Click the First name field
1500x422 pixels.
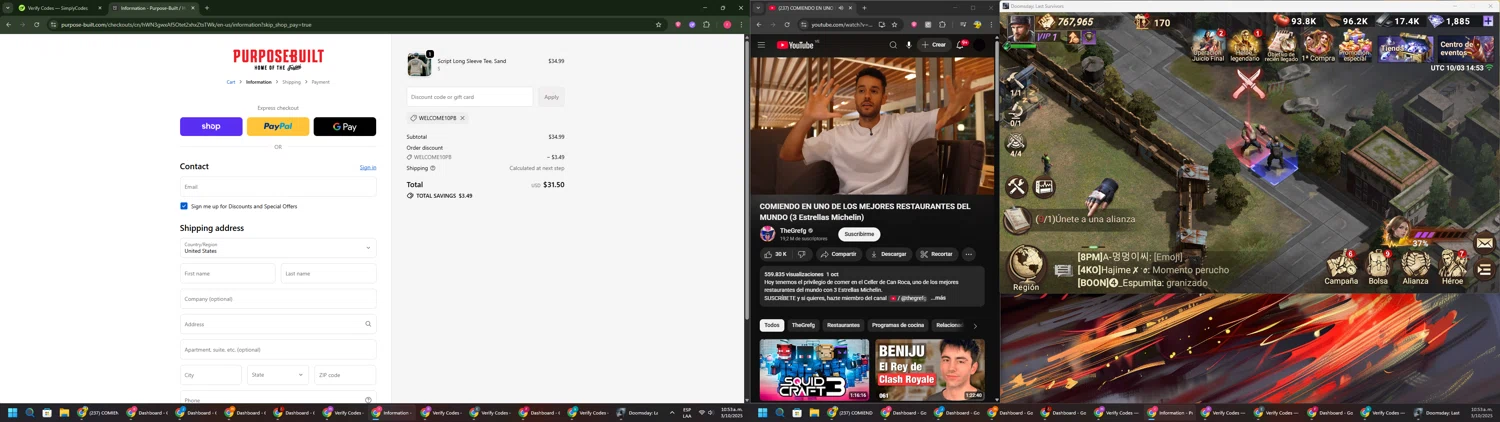(228, 273)
